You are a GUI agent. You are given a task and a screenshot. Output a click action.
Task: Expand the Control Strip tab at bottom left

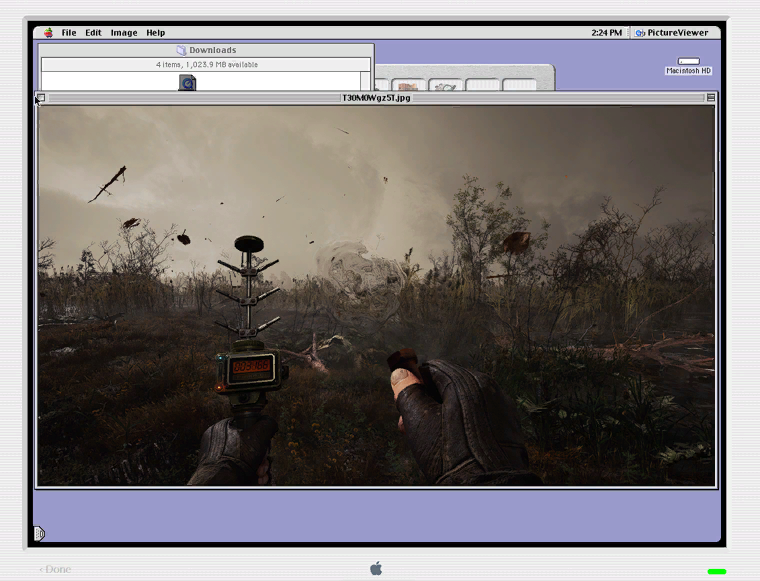point(39,534)
